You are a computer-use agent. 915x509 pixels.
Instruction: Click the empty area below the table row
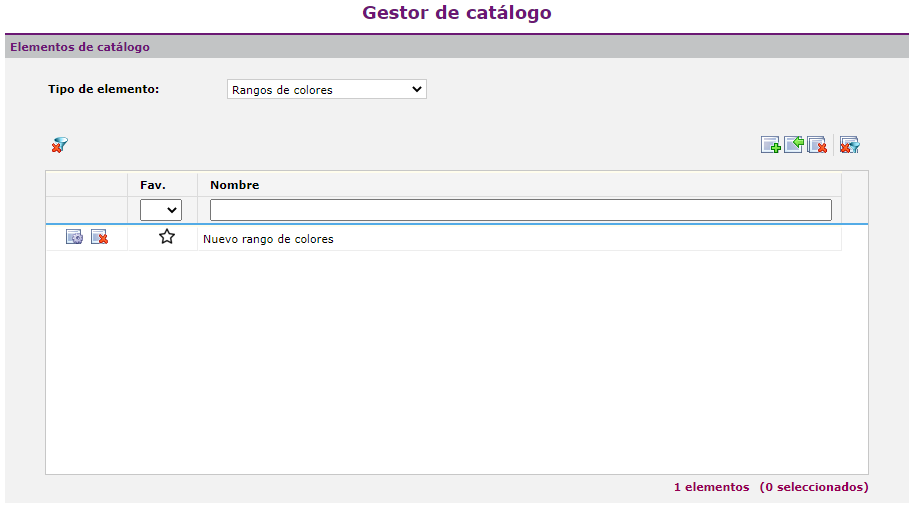pyautogui.click(x=456, y=360)
